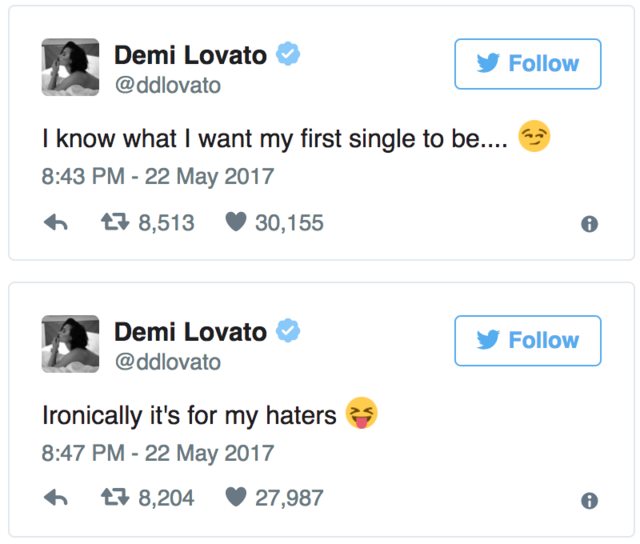Open info icon on first tweet
The image size is (640, 544).
pyautogui.click(x=590, y=224)
